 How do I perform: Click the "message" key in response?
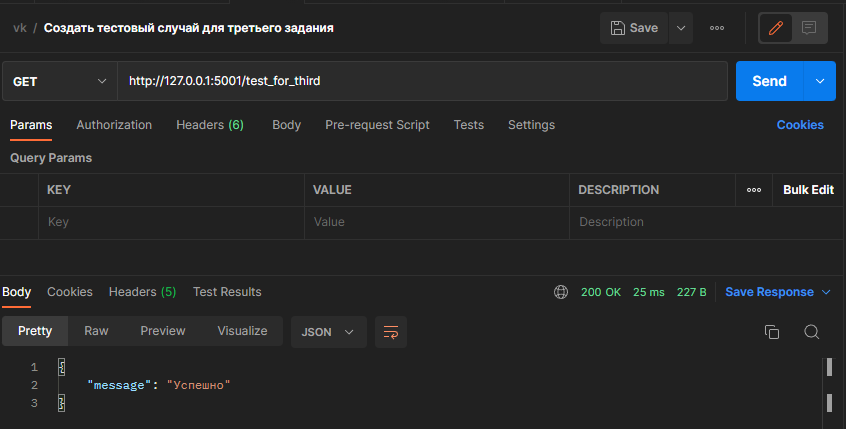pos(119,385)
